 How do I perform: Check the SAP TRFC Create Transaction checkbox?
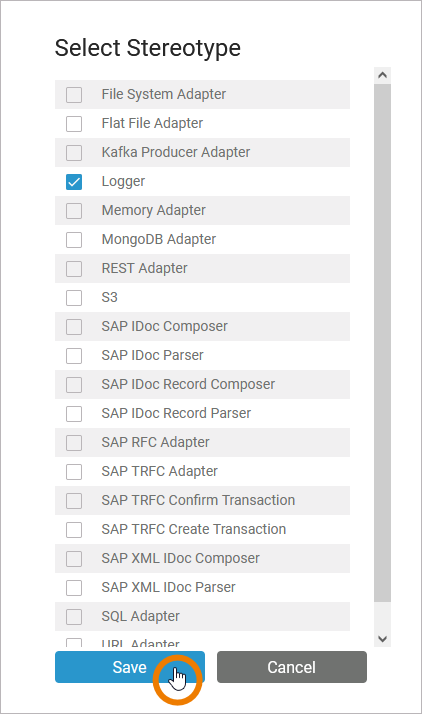click(74, 530)
